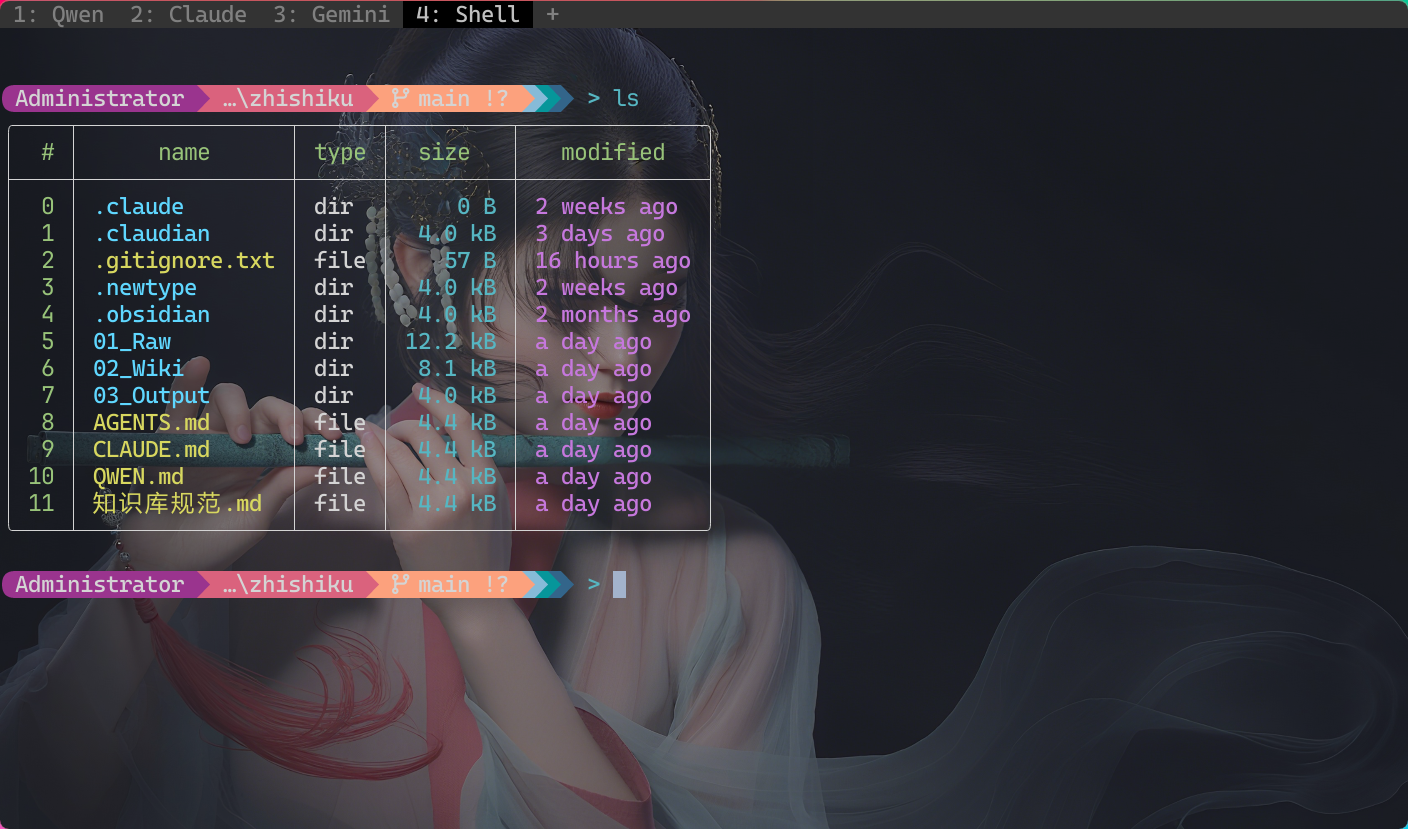
Task: Select the AGENTS.md file name
Action: tap(152, 423)
